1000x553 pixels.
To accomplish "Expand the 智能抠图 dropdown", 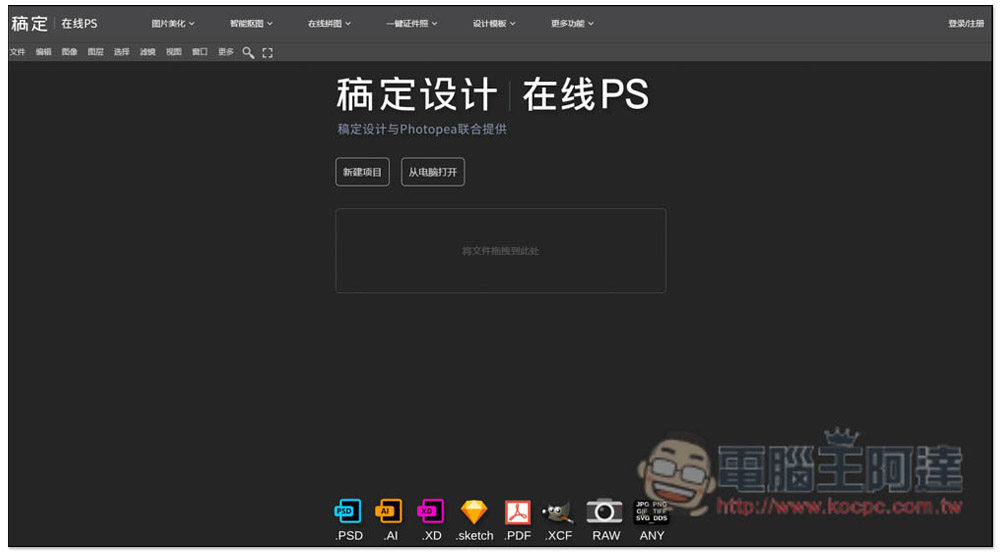I will point(251,24).
